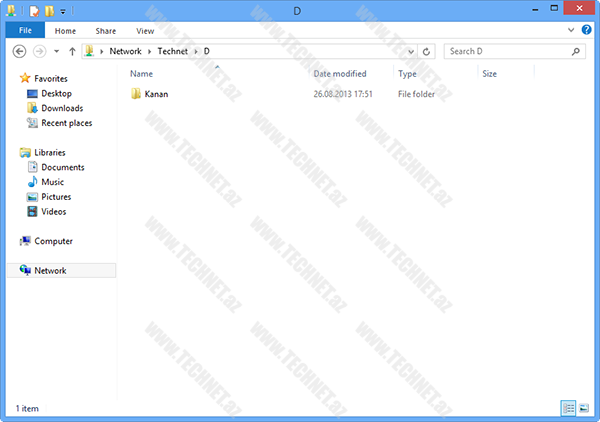Viewport: 600px width, 422px height.
Task: Click the Pictures library icon
Action: point(32,197)
